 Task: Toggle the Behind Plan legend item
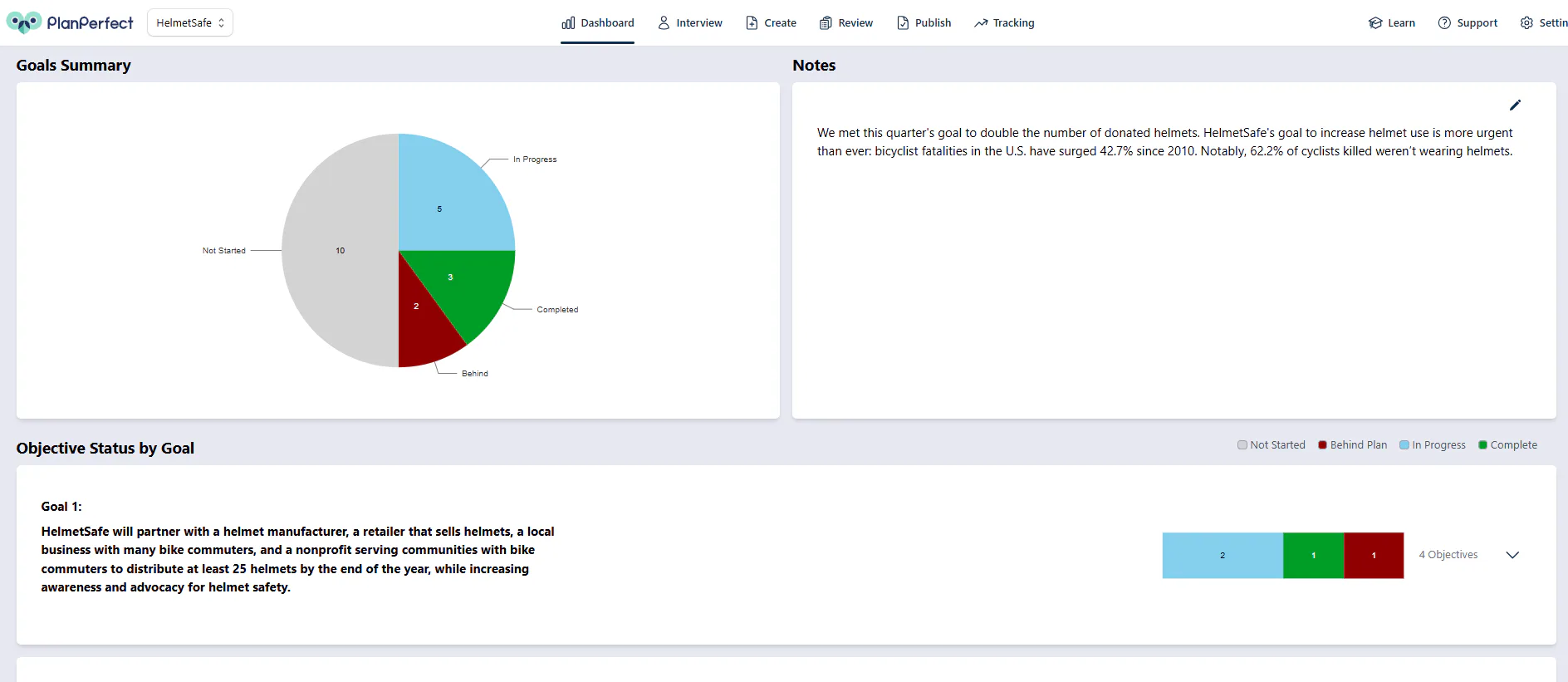(1353, 445)
